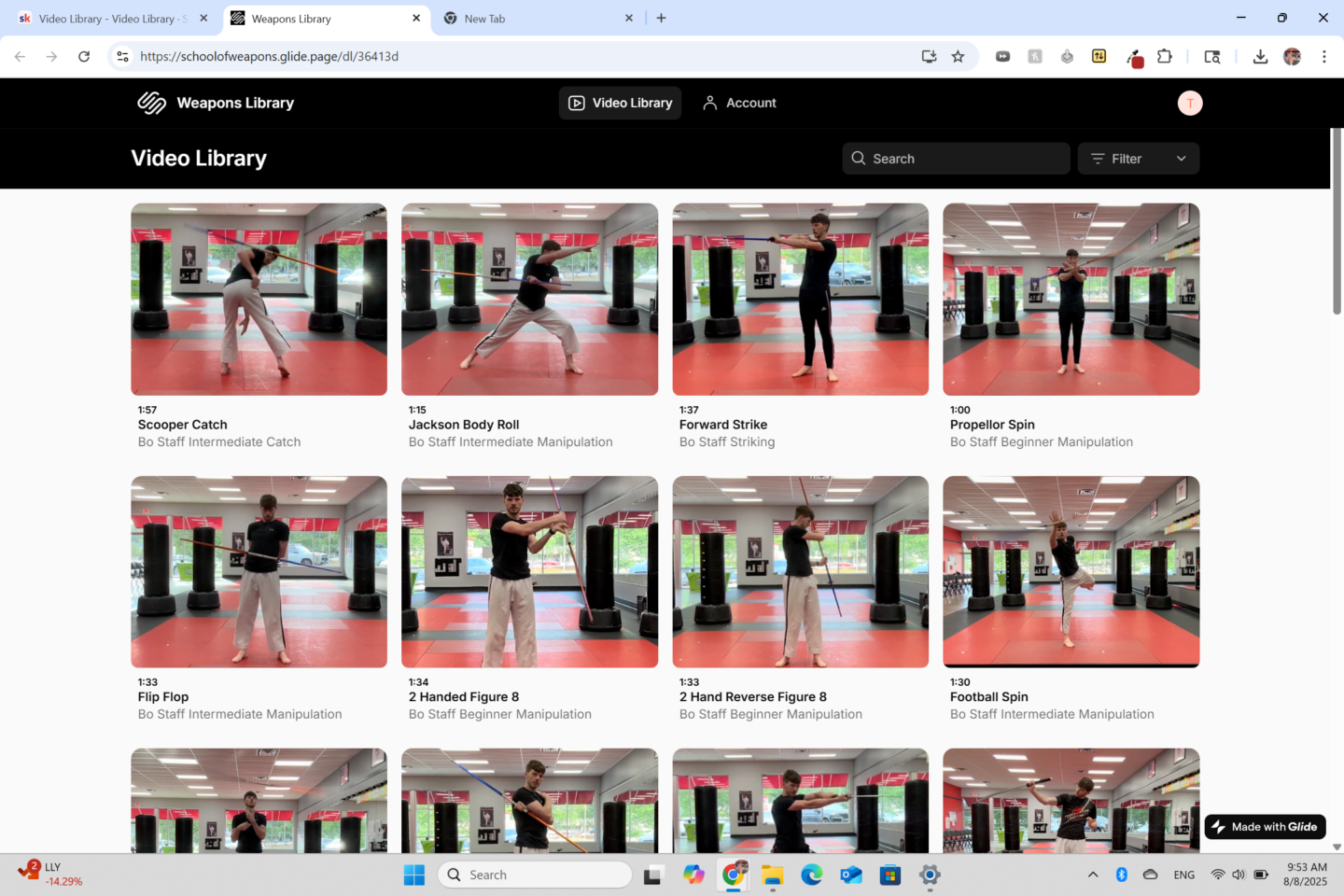
Task: Open the user avatar in header
Action: 1189,103
